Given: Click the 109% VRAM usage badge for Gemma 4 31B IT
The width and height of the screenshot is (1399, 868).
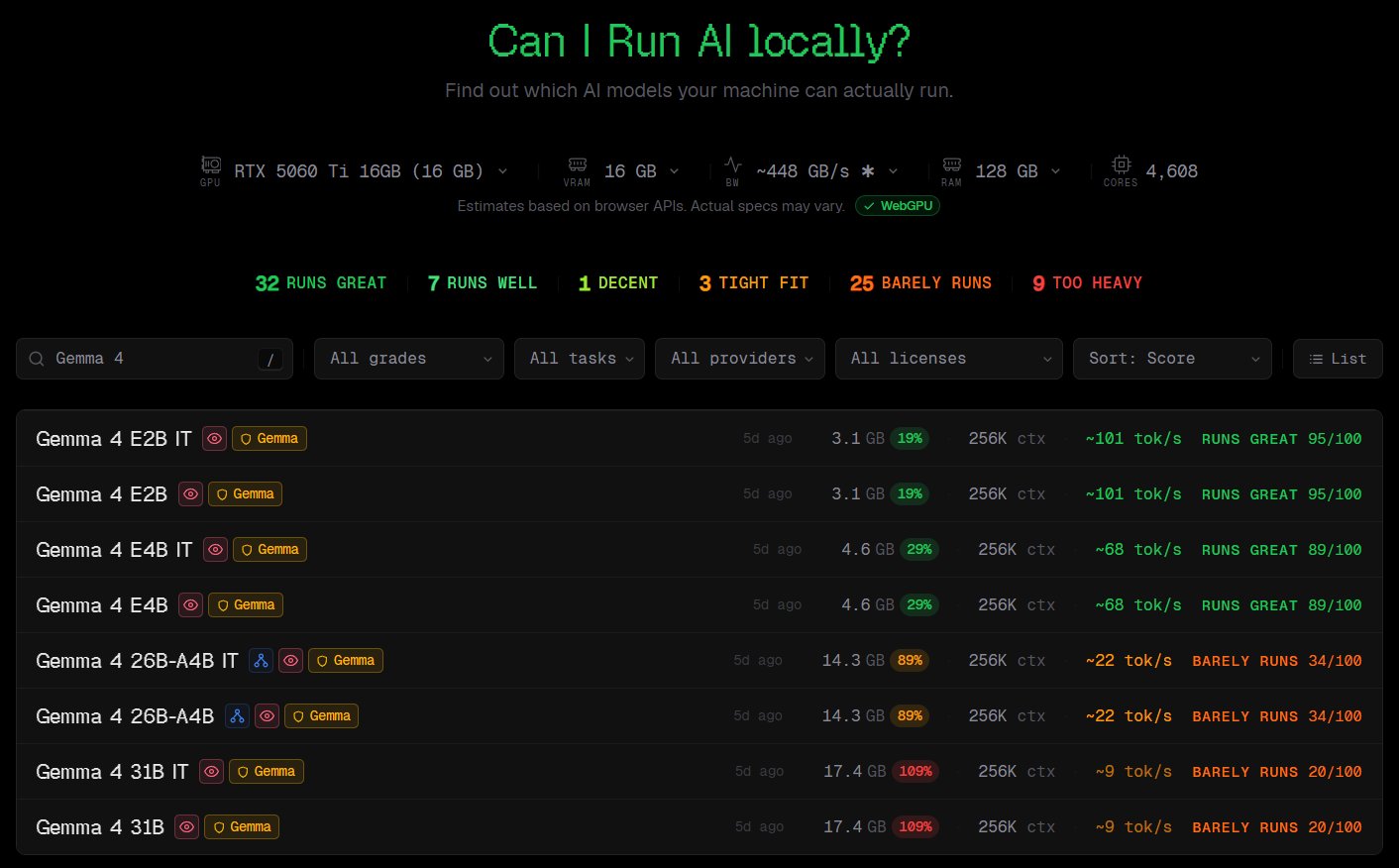Looking at the screenshot, I should 915,772.
